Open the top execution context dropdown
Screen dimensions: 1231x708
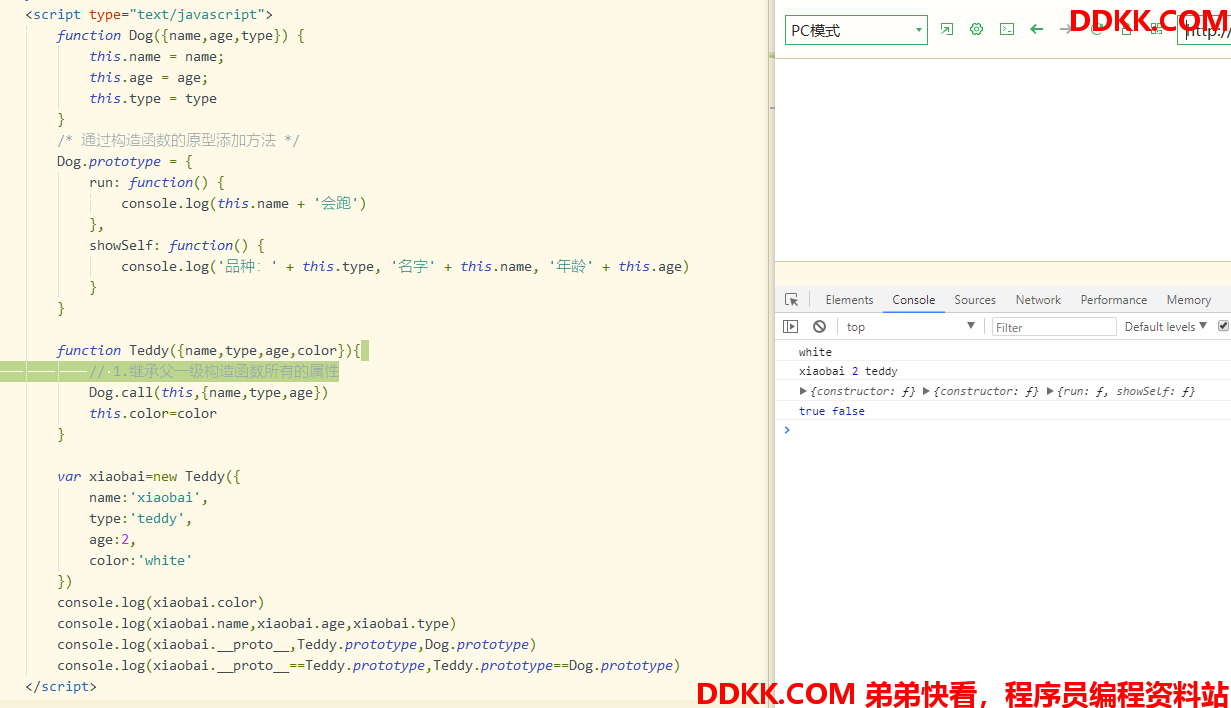[910, 327]
